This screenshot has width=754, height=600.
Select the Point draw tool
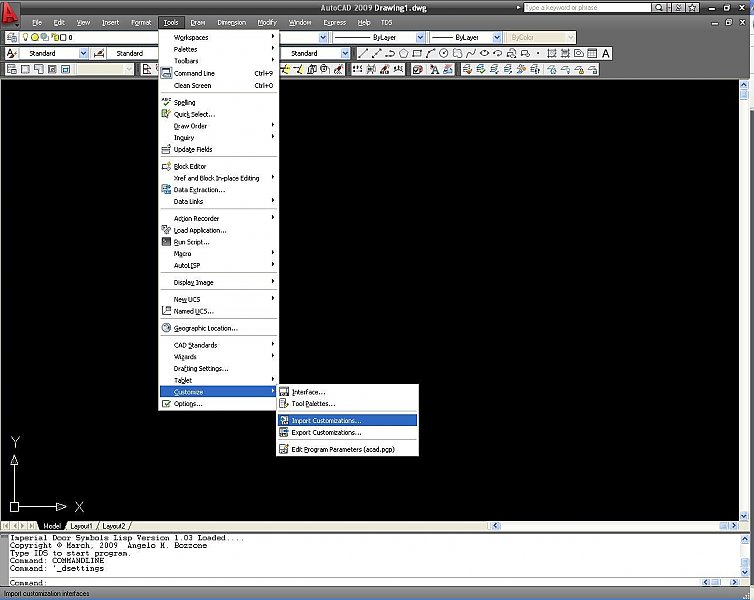(538, 53)
